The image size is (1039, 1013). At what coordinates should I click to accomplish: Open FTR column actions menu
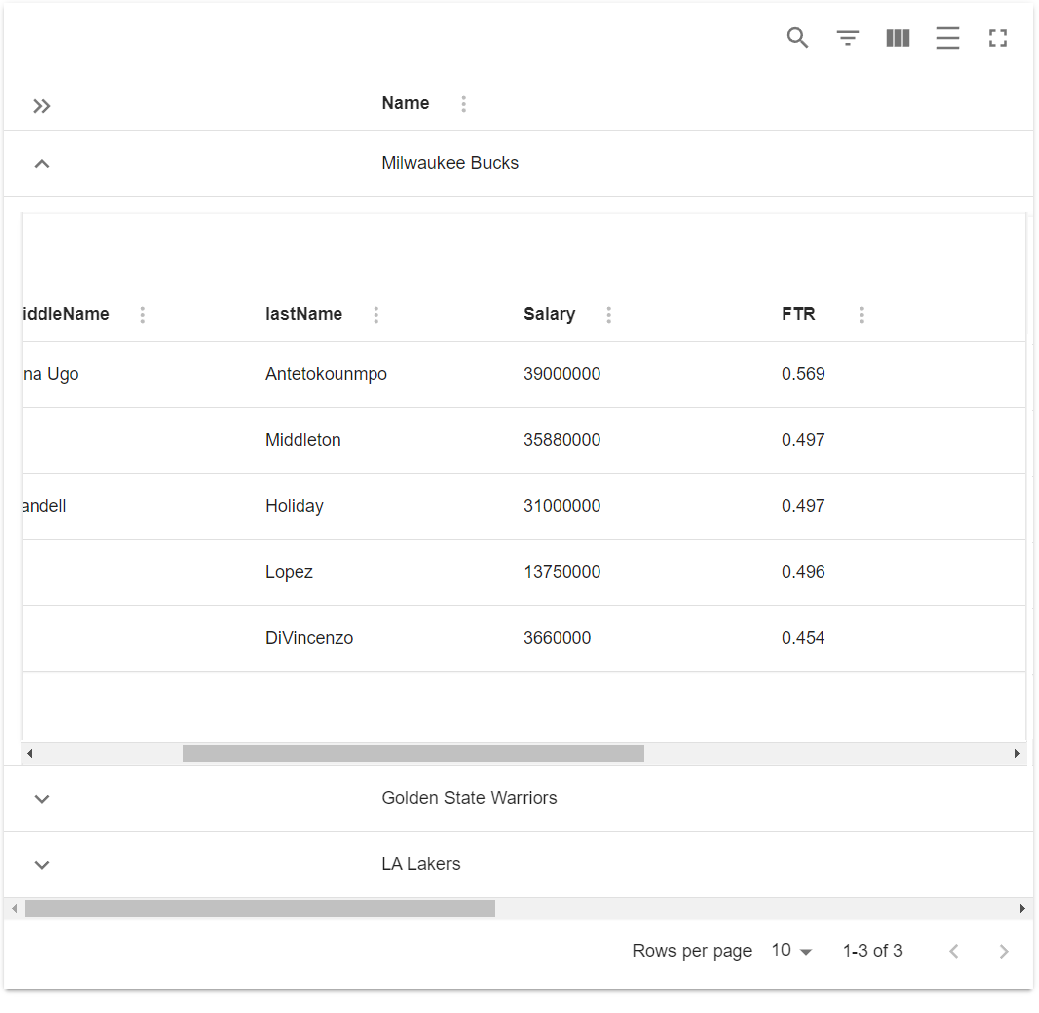click(x=861, y=315)
